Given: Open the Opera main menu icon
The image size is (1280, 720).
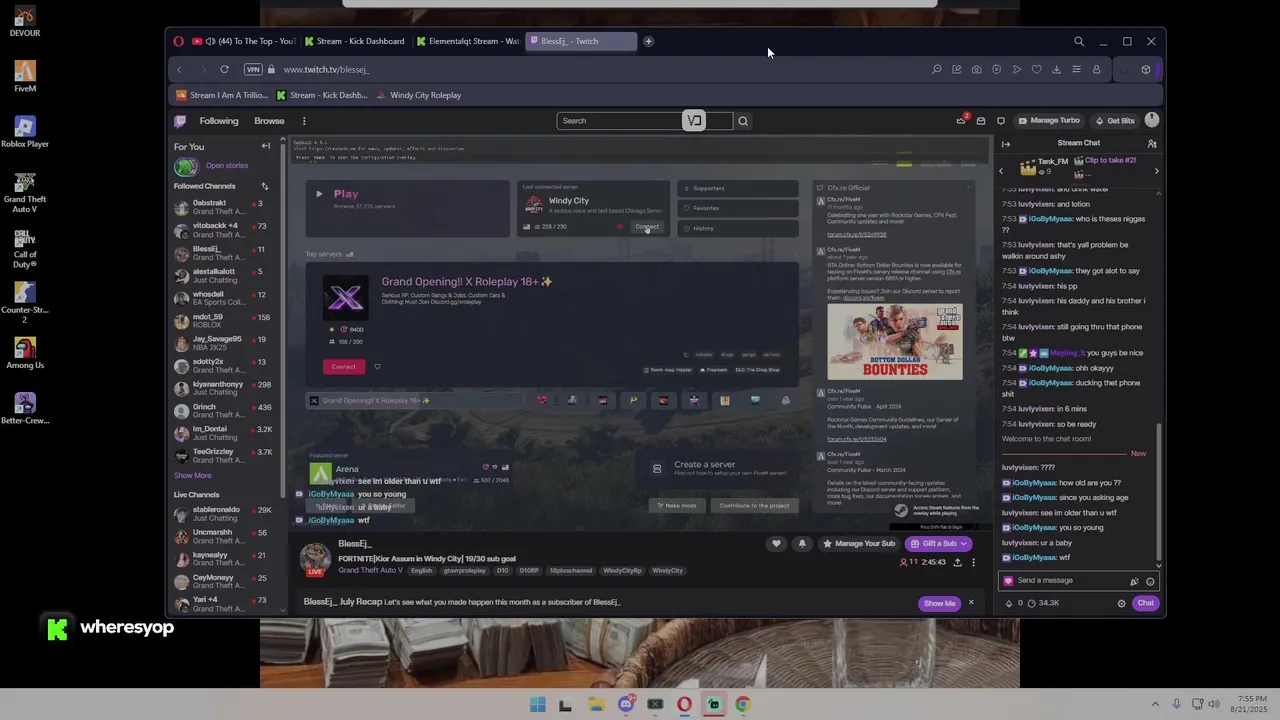Looking at the screenshot, I should click(x=179, y=41).
